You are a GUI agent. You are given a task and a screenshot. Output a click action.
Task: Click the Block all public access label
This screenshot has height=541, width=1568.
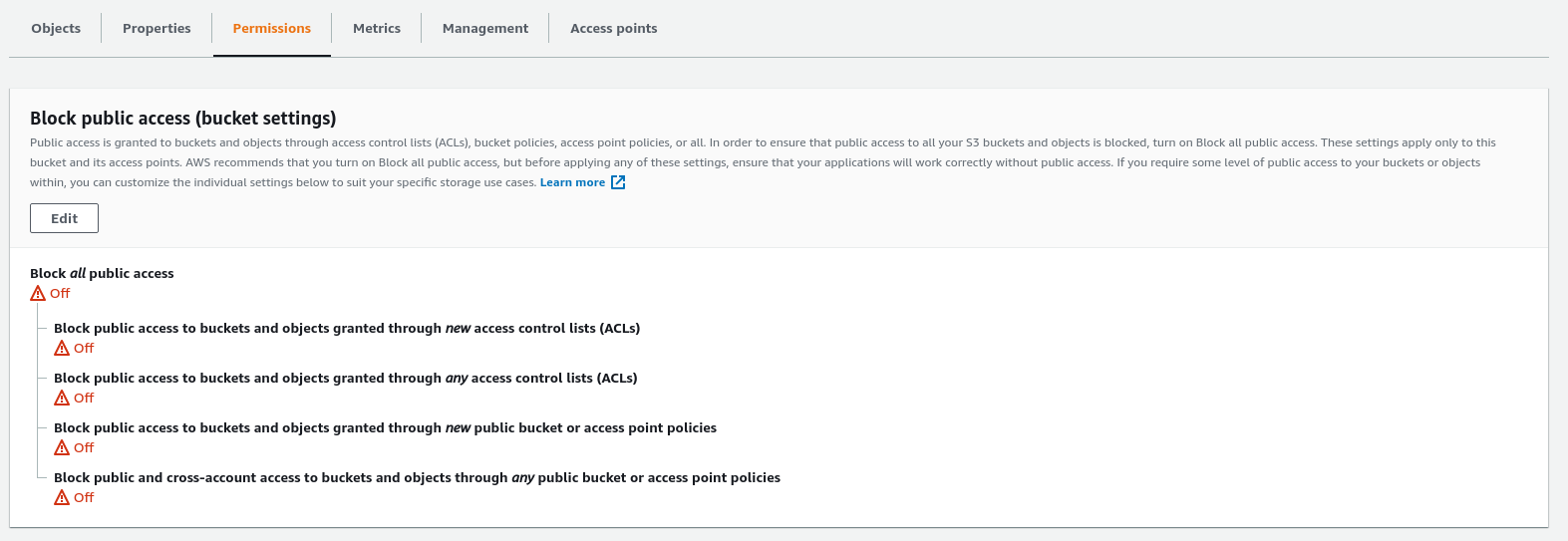tap(102, 273)
